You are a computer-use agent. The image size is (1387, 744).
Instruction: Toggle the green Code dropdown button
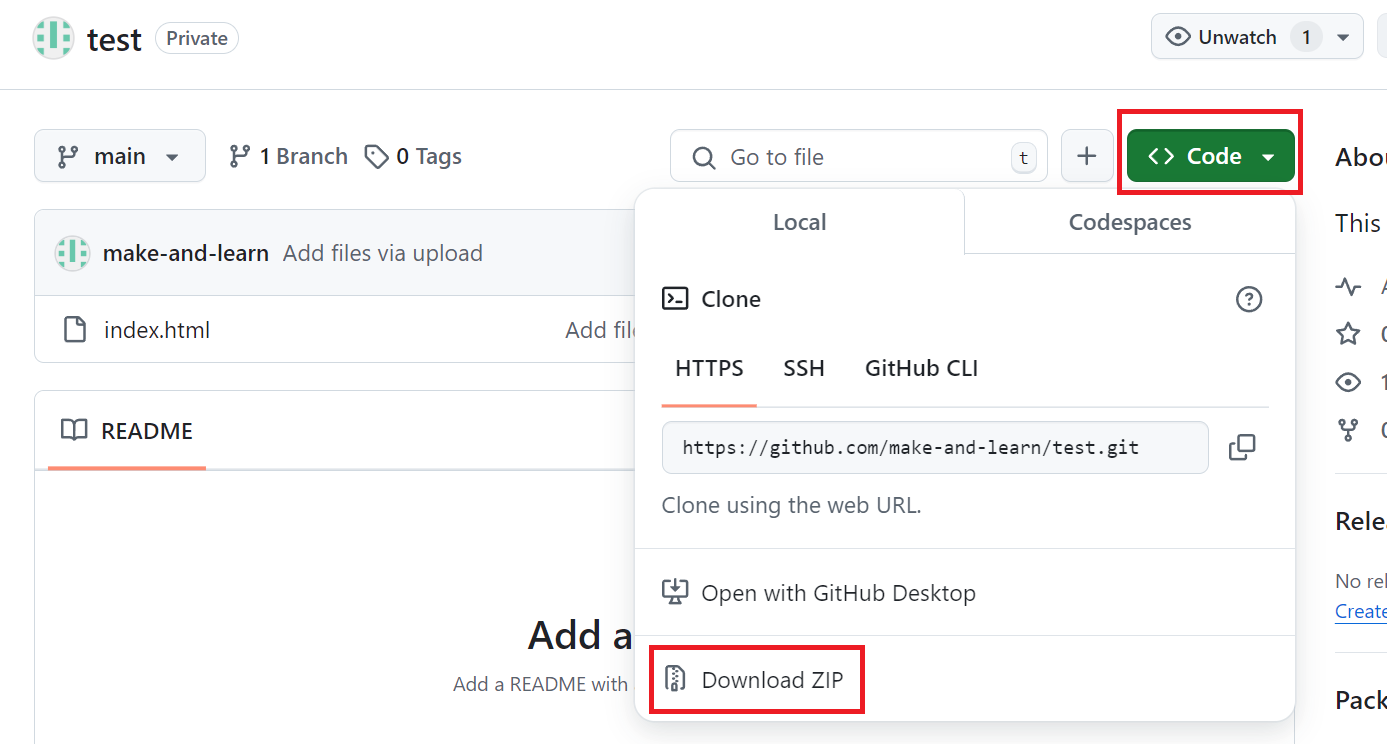[x=1211, y=156]
